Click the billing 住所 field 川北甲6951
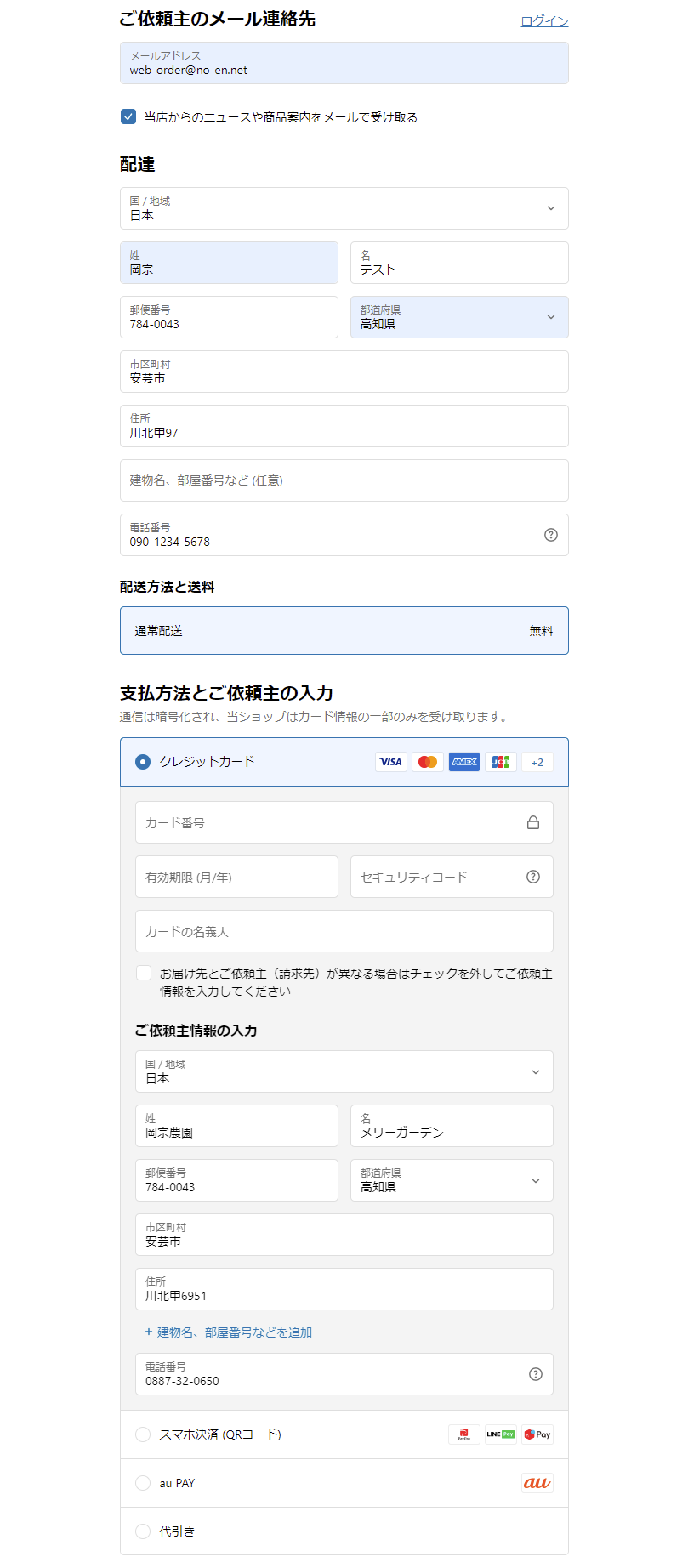688x1568 pixels. pyautogui.click(x=344, y=1289)
